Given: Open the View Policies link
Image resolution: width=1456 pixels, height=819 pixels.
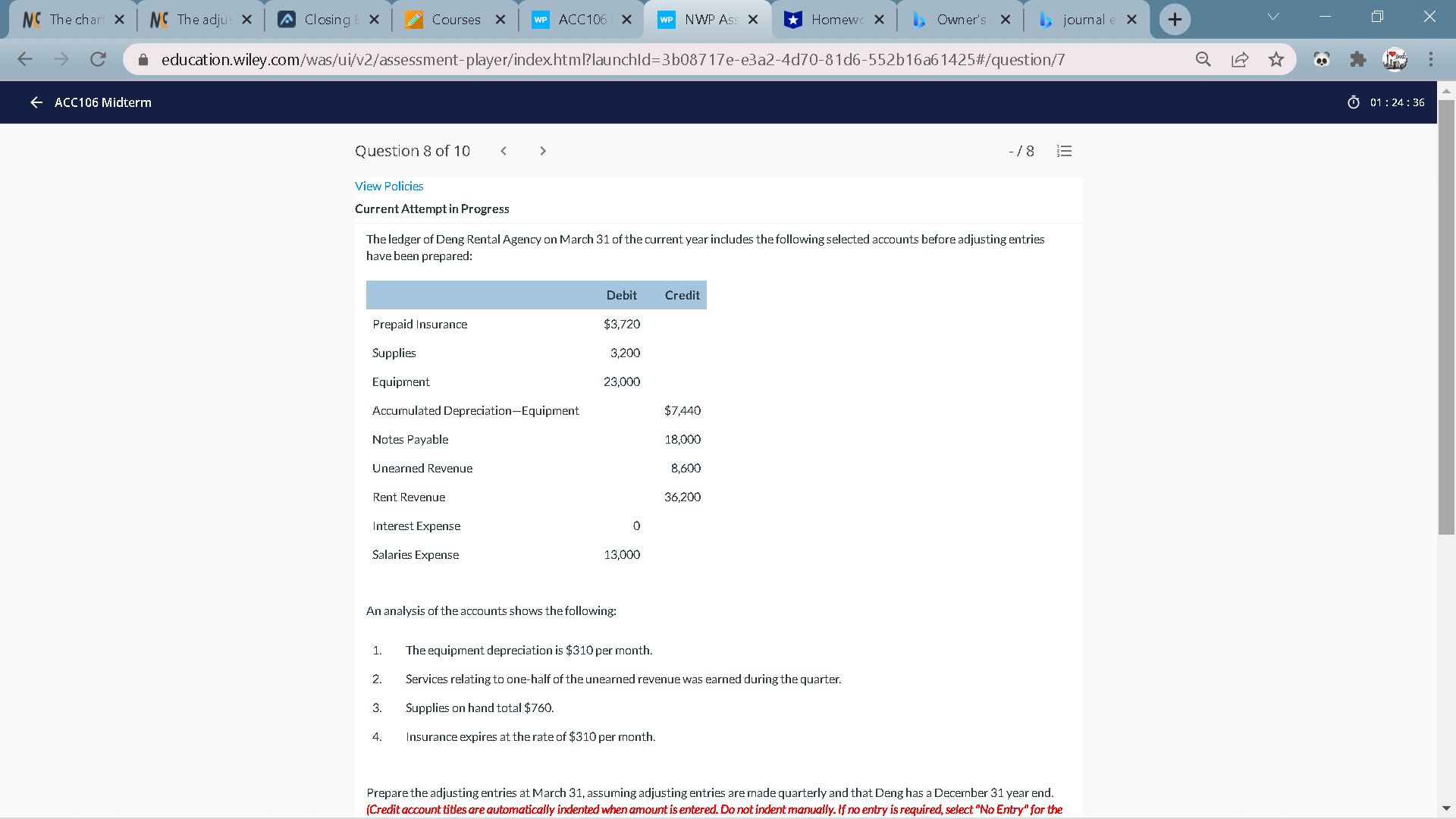Looking at the screenshot, I should 389,186.
